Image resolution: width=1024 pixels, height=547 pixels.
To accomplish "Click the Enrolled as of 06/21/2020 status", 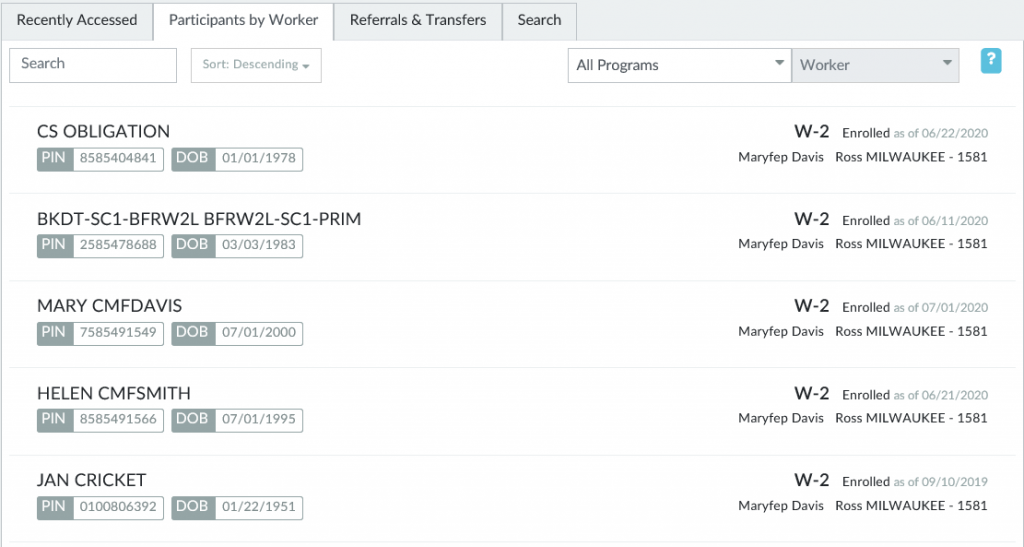I will pos(914,395).
